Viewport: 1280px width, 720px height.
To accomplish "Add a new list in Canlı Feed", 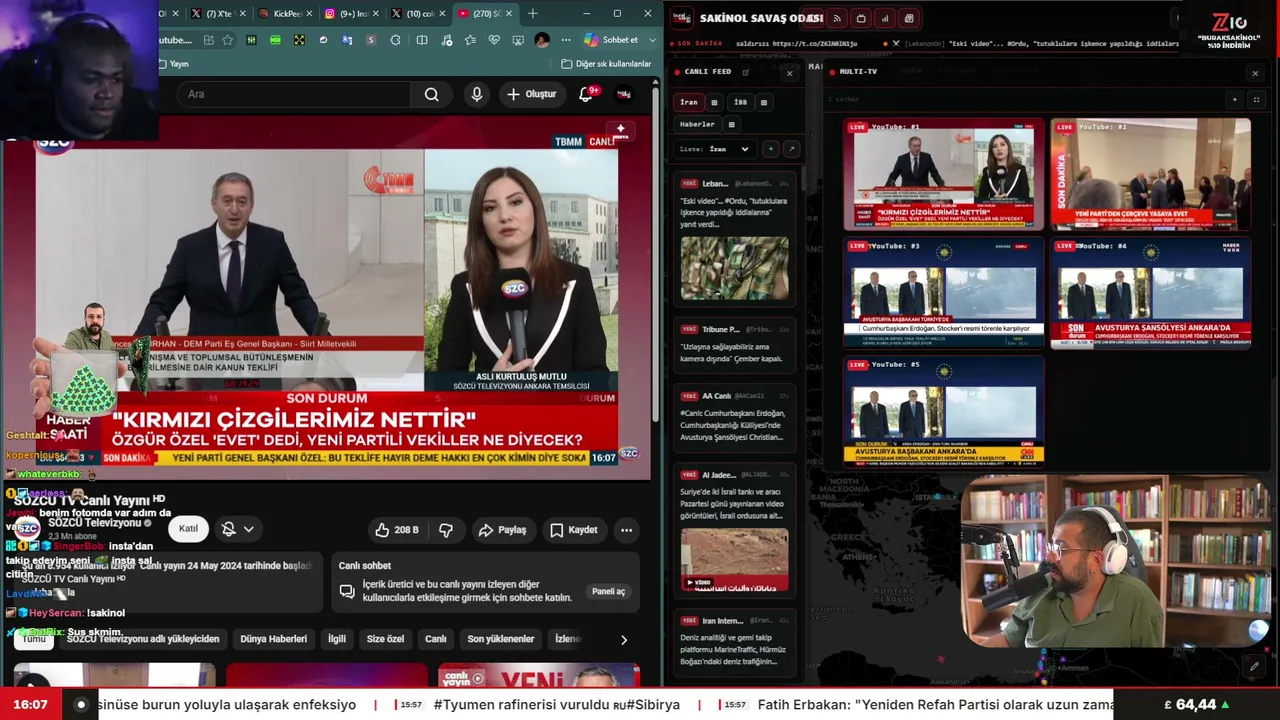I will [x=770, y=149].
